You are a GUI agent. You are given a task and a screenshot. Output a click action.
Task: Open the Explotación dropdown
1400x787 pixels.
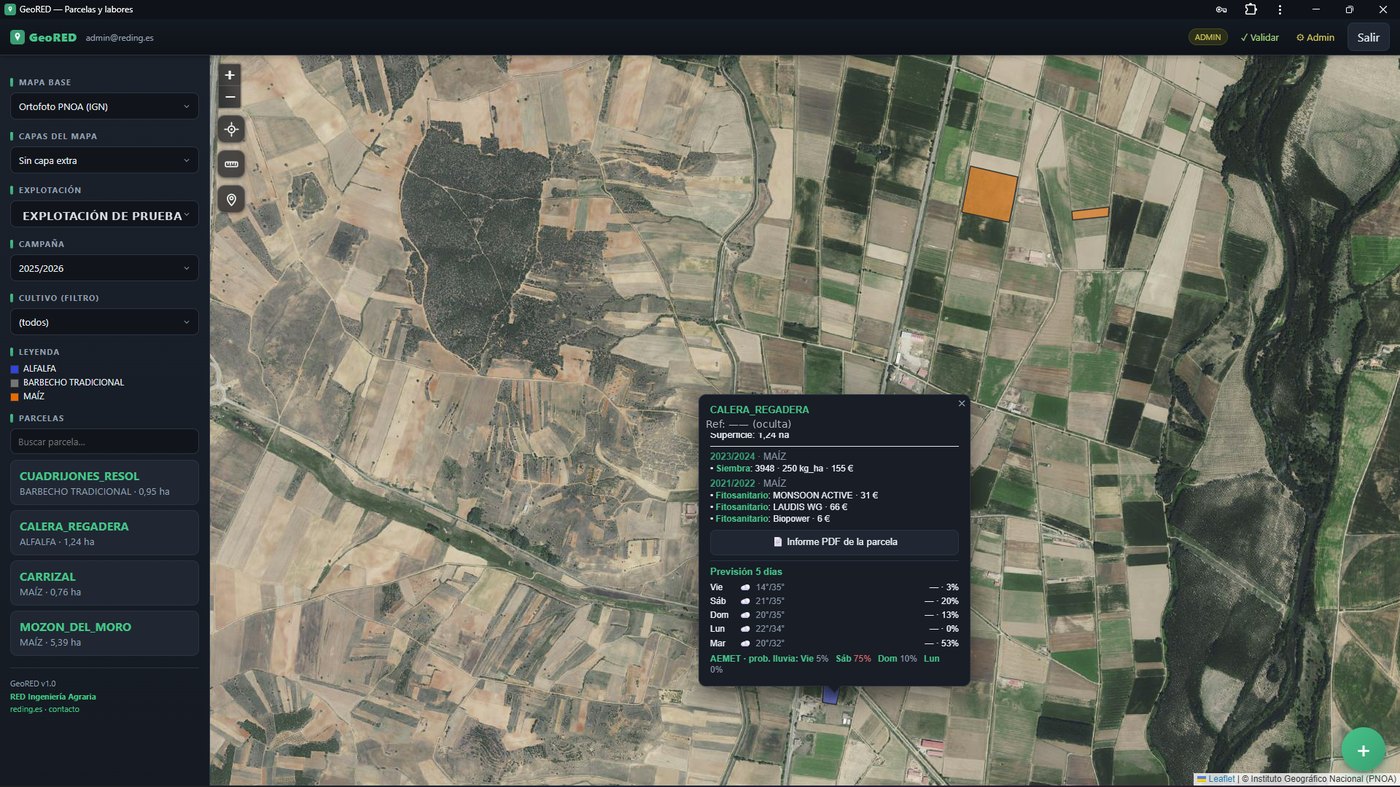click(x=104, y=215)
